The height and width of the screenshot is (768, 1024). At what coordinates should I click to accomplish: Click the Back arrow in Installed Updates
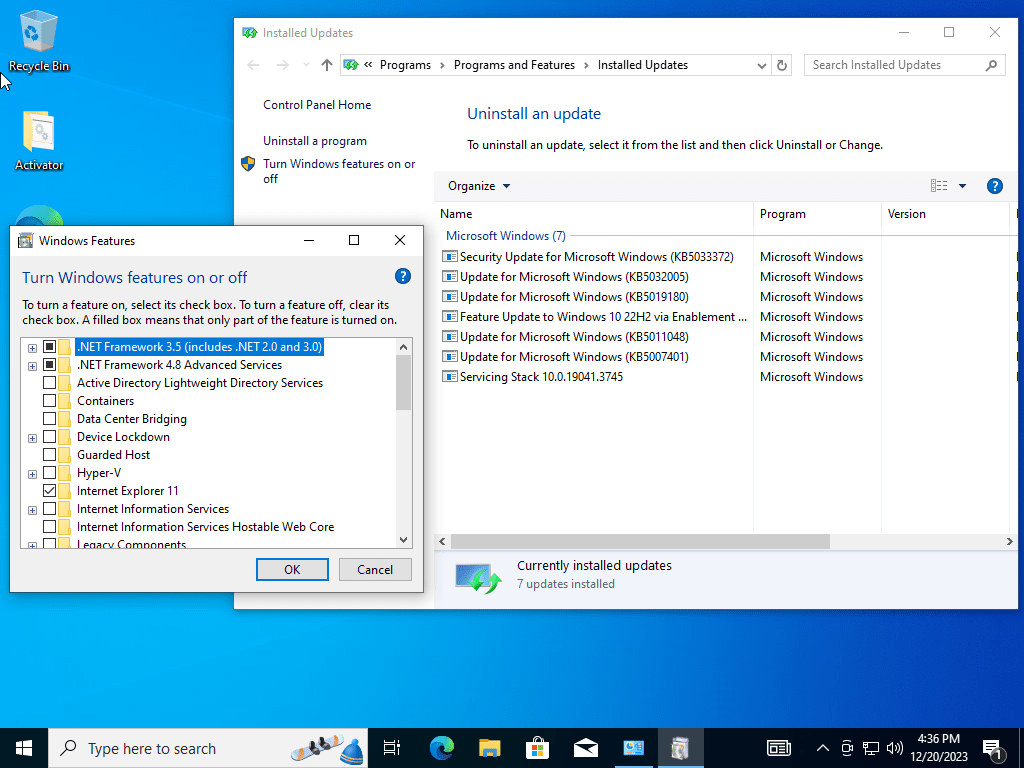coord(253,65)
